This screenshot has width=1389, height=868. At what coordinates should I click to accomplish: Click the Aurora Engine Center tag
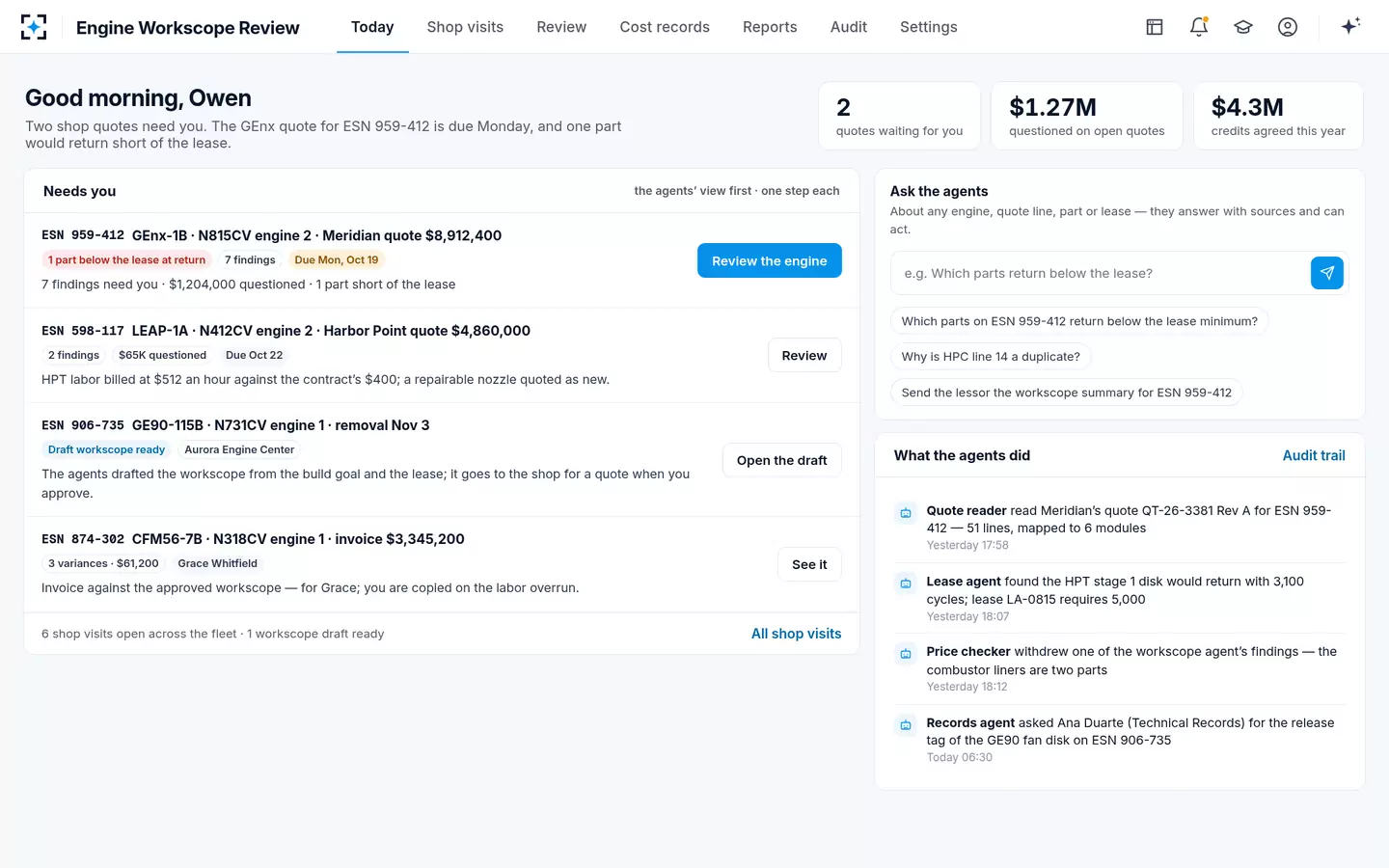point(239,449)
